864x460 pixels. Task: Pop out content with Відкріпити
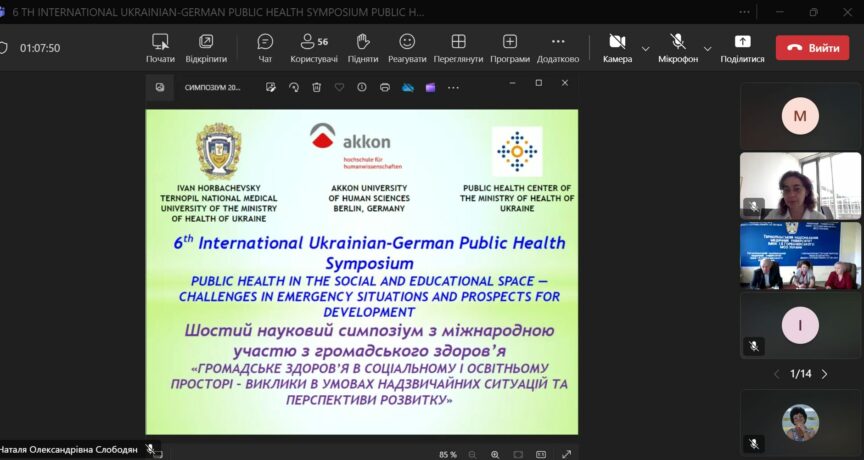[206, 47]
